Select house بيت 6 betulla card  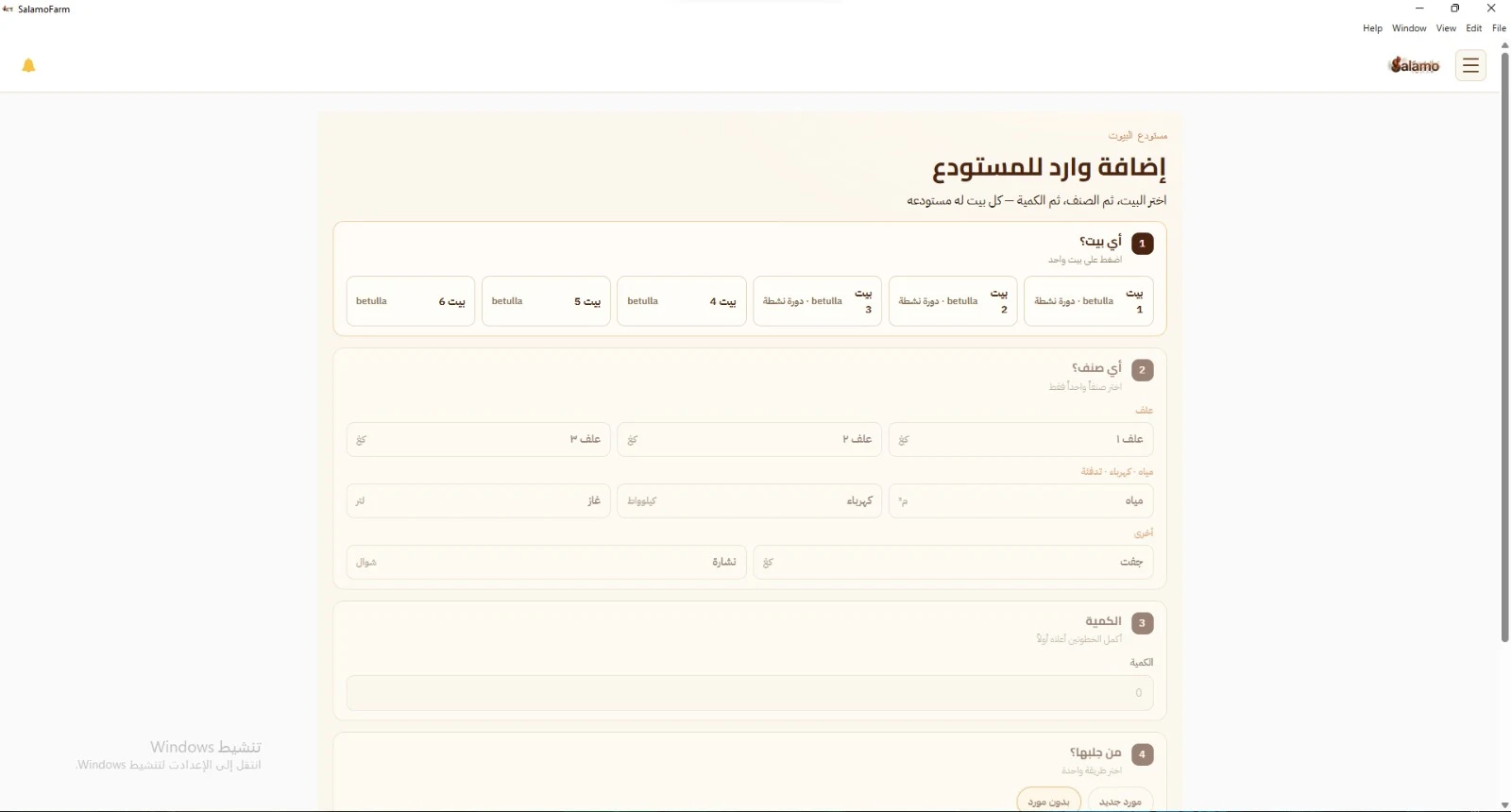(411, 301)
